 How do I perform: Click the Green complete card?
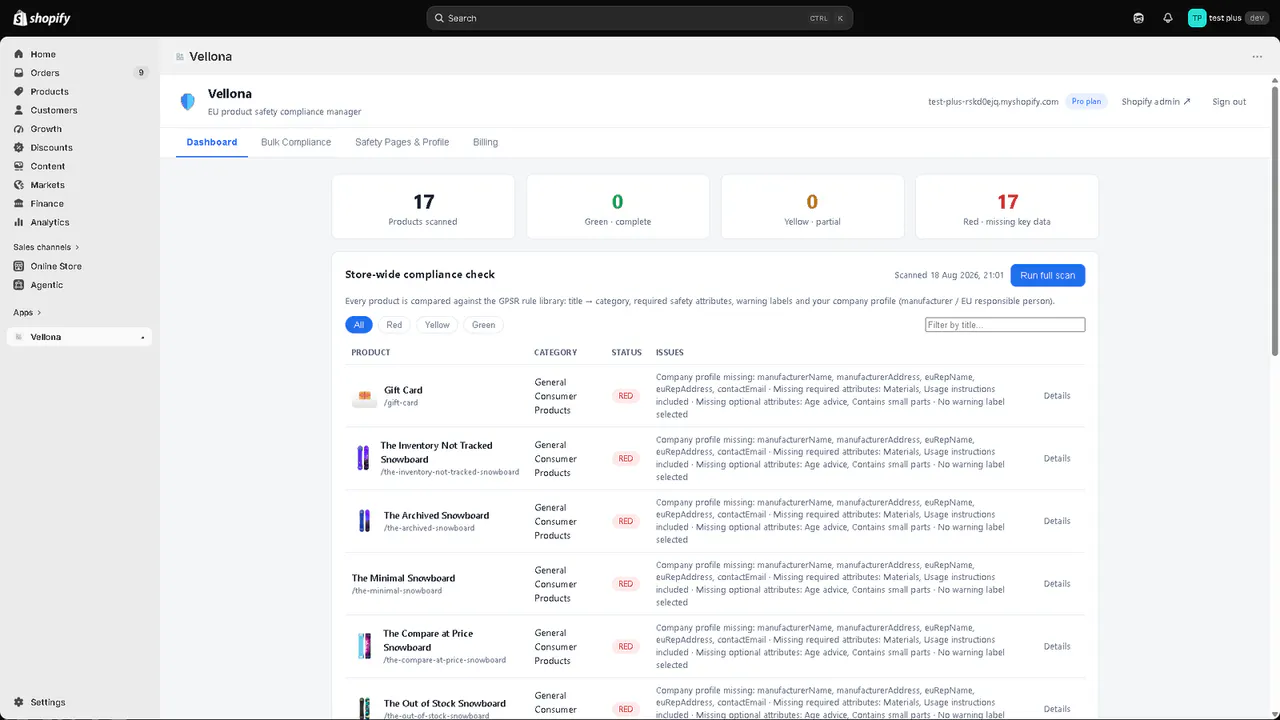click(x=618, y=207)
